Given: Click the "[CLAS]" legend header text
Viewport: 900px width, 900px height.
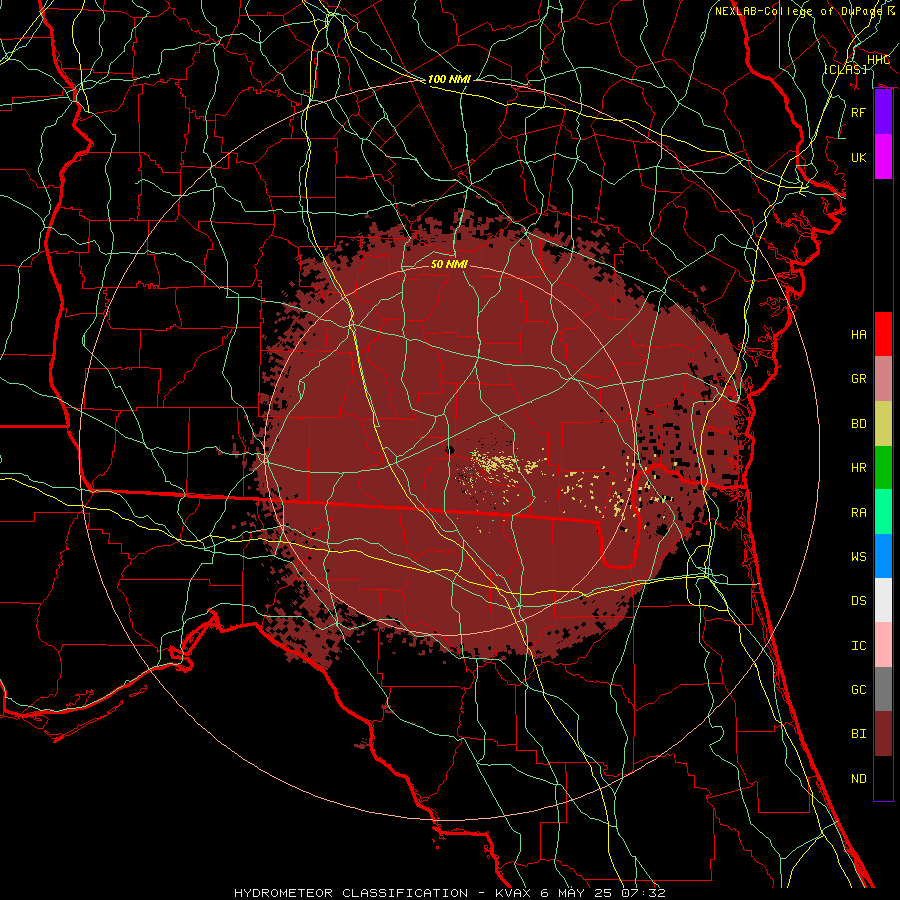Looking at the screenshot, I should point(845,69).
